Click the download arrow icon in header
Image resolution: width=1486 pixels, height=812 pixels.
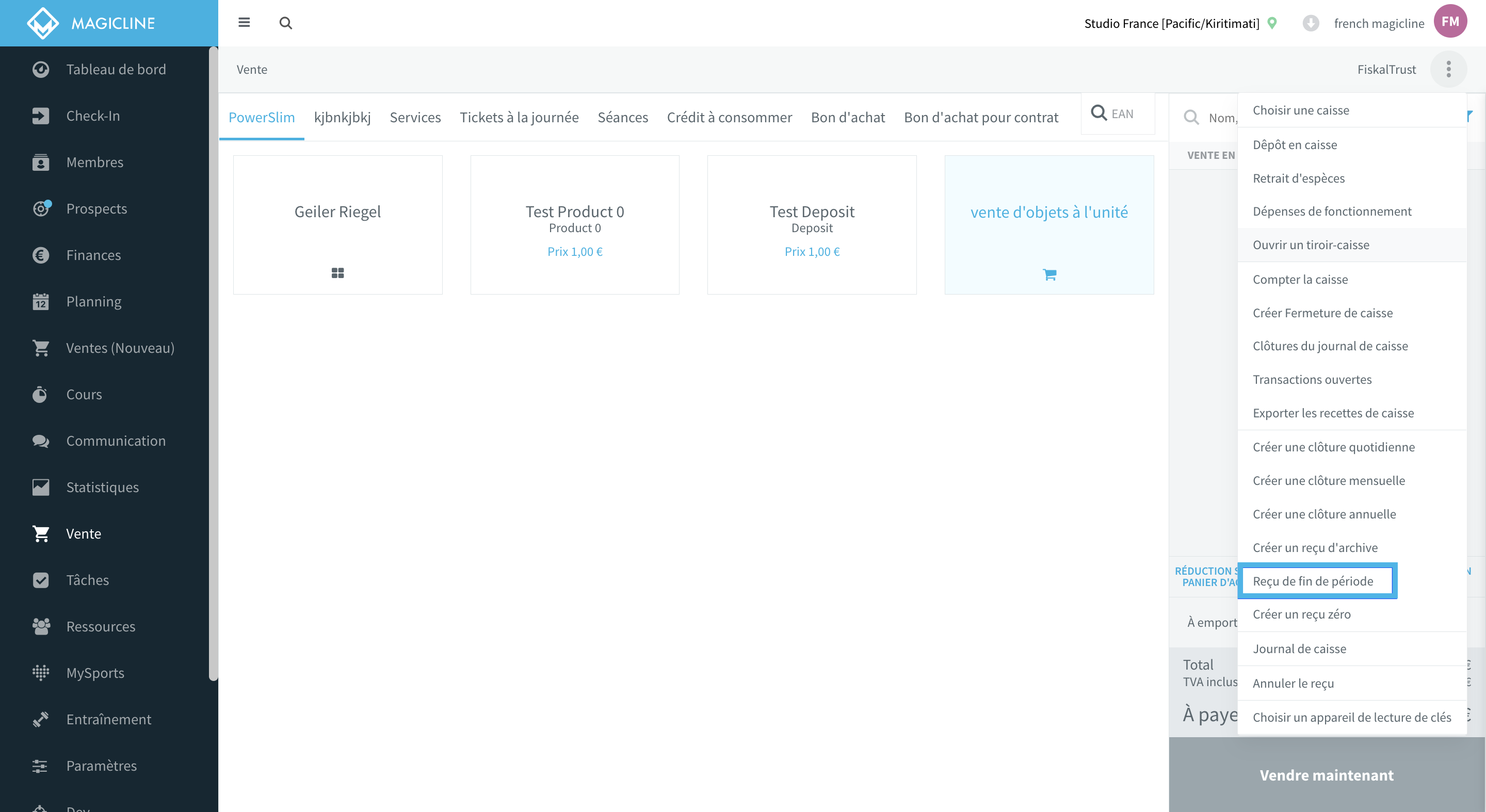(x=1310, y=23)
